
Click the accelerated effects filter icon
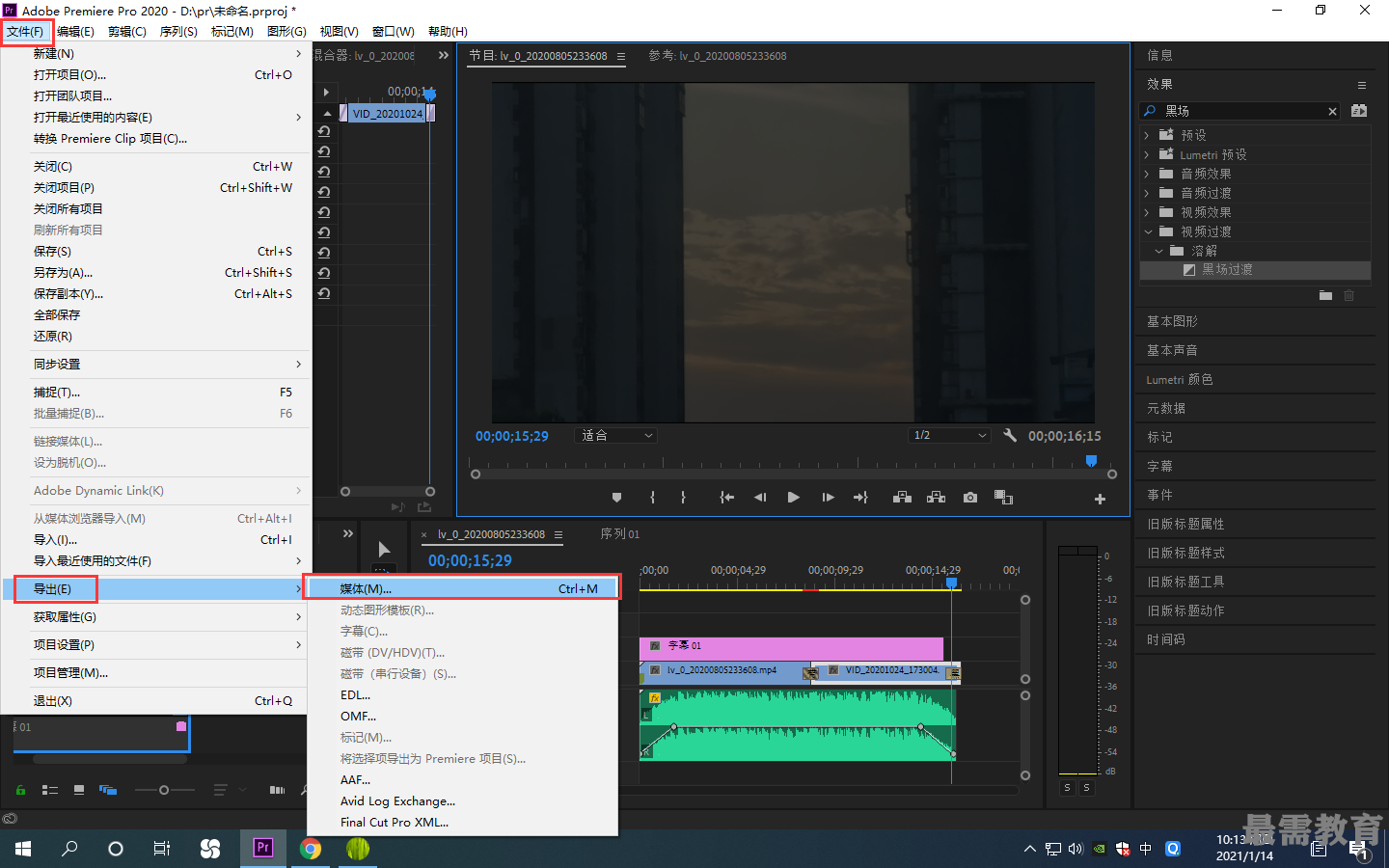click(1359, 111)
